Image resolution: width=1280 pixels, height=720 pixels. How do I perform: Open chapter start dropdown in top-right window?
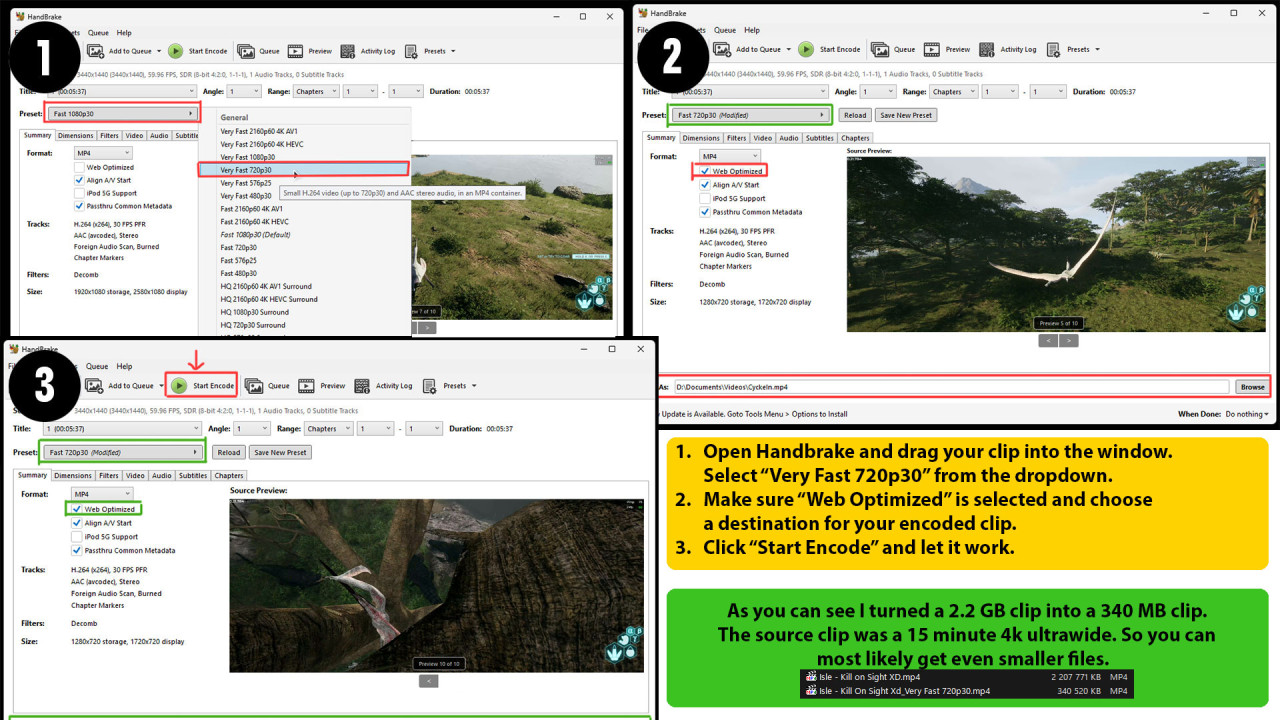[x=1000, y=91]
